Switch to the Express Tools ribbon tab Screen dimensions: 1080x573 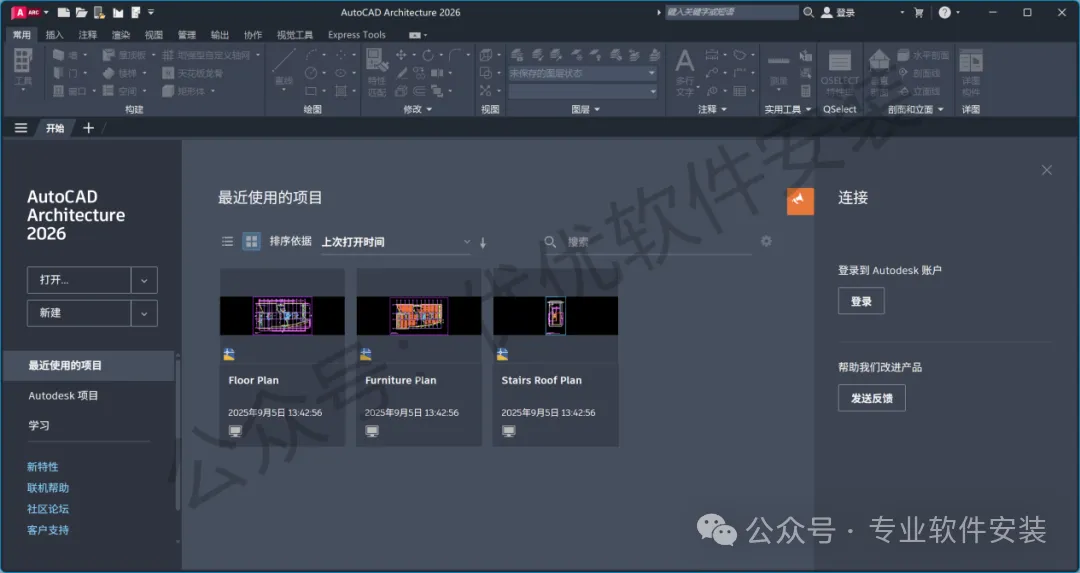tap(357, 34)
